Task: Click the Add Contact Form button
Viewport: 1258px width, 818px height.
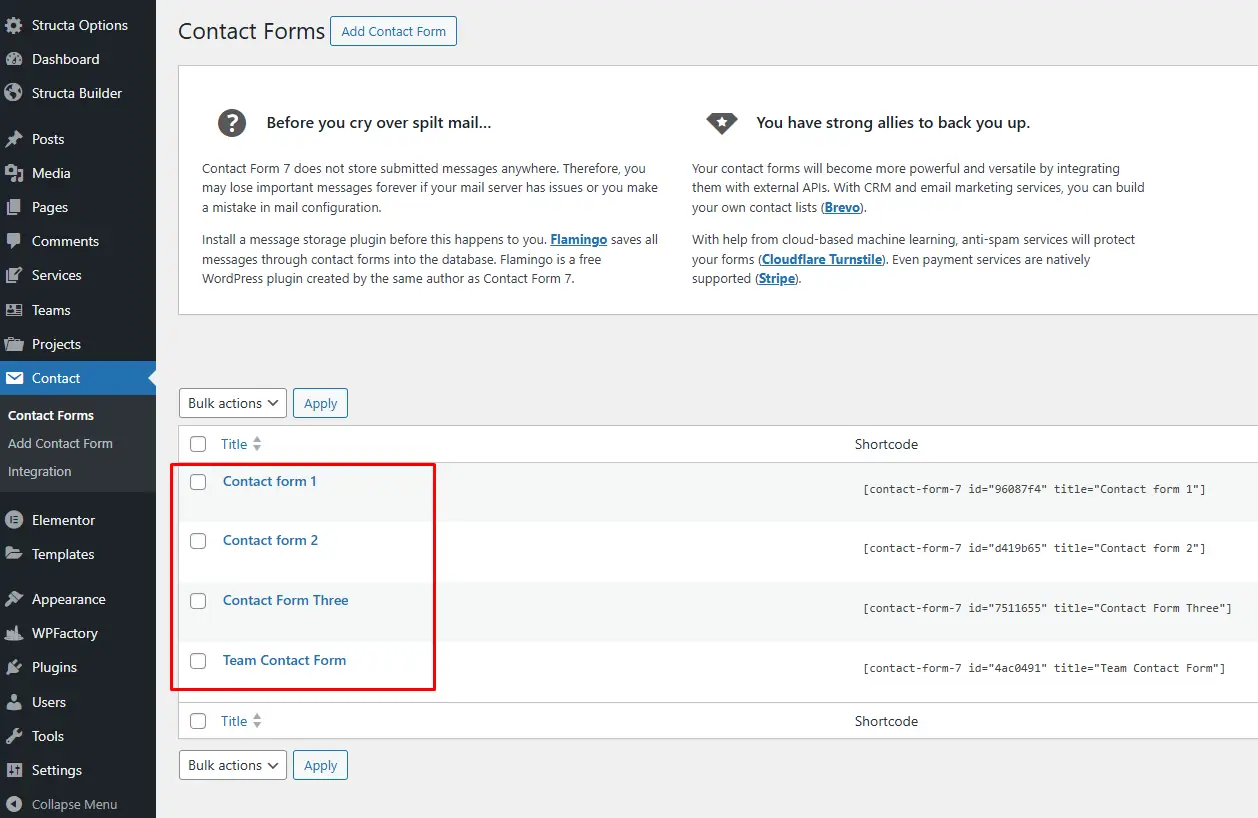Action: (393, 31)
